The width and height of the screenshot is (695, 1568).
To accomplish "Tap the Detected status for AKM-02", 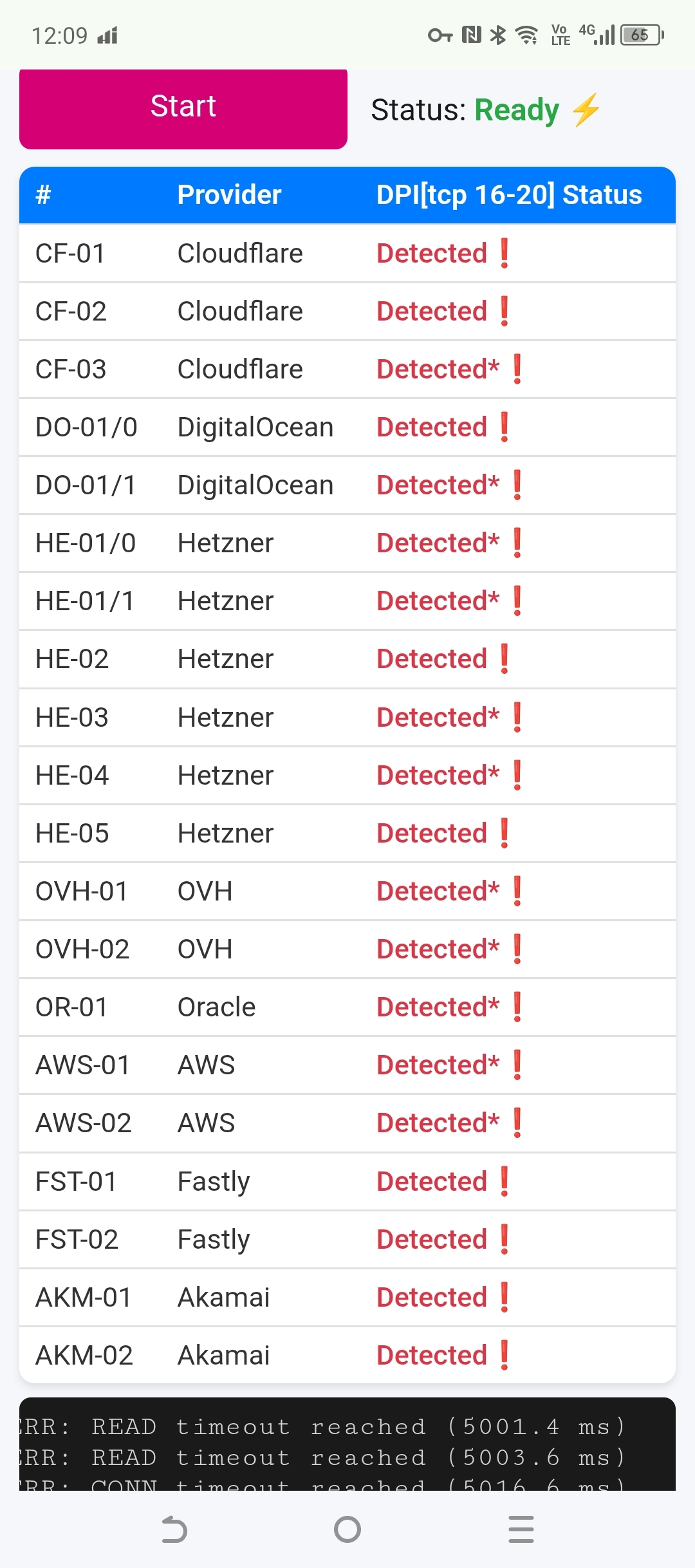I will [431, 1355].
